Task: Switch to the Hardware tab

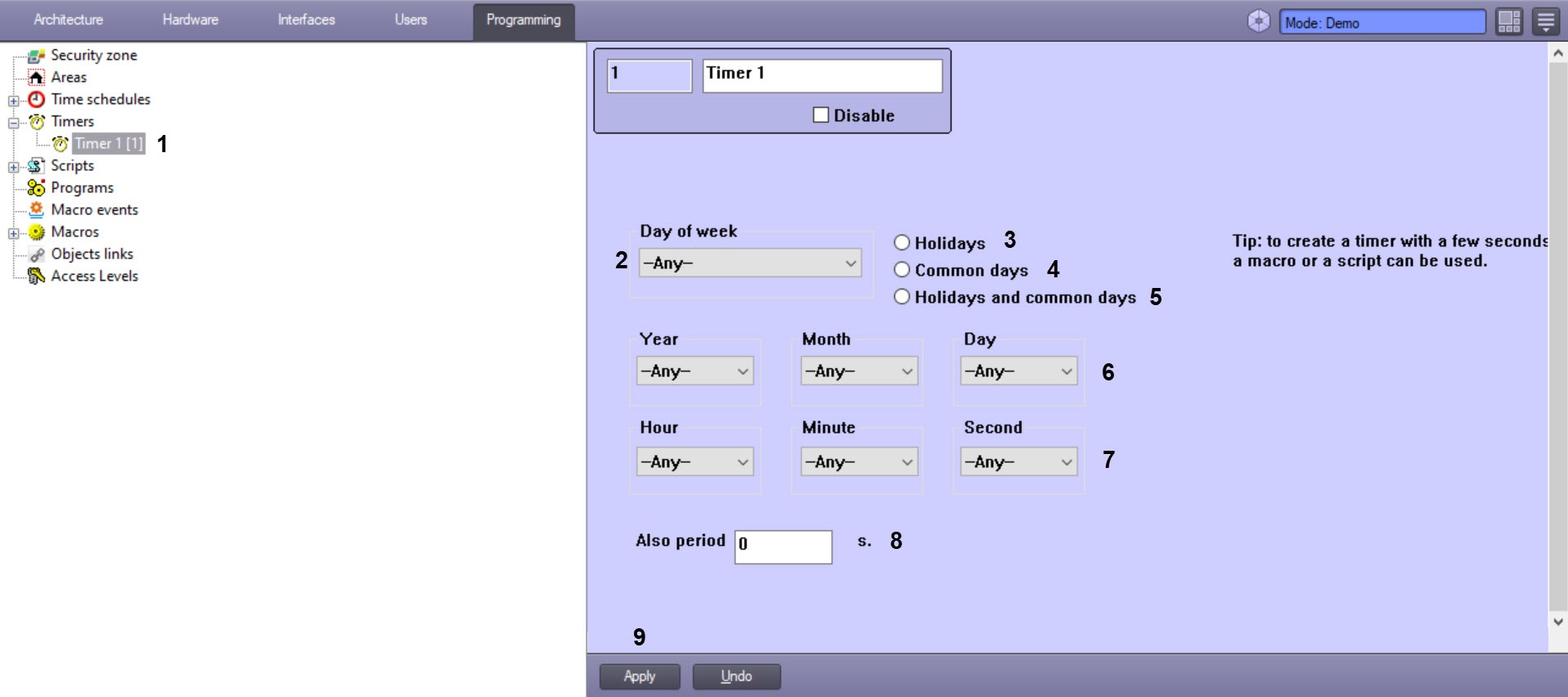Action: click(x=191, y=20)
